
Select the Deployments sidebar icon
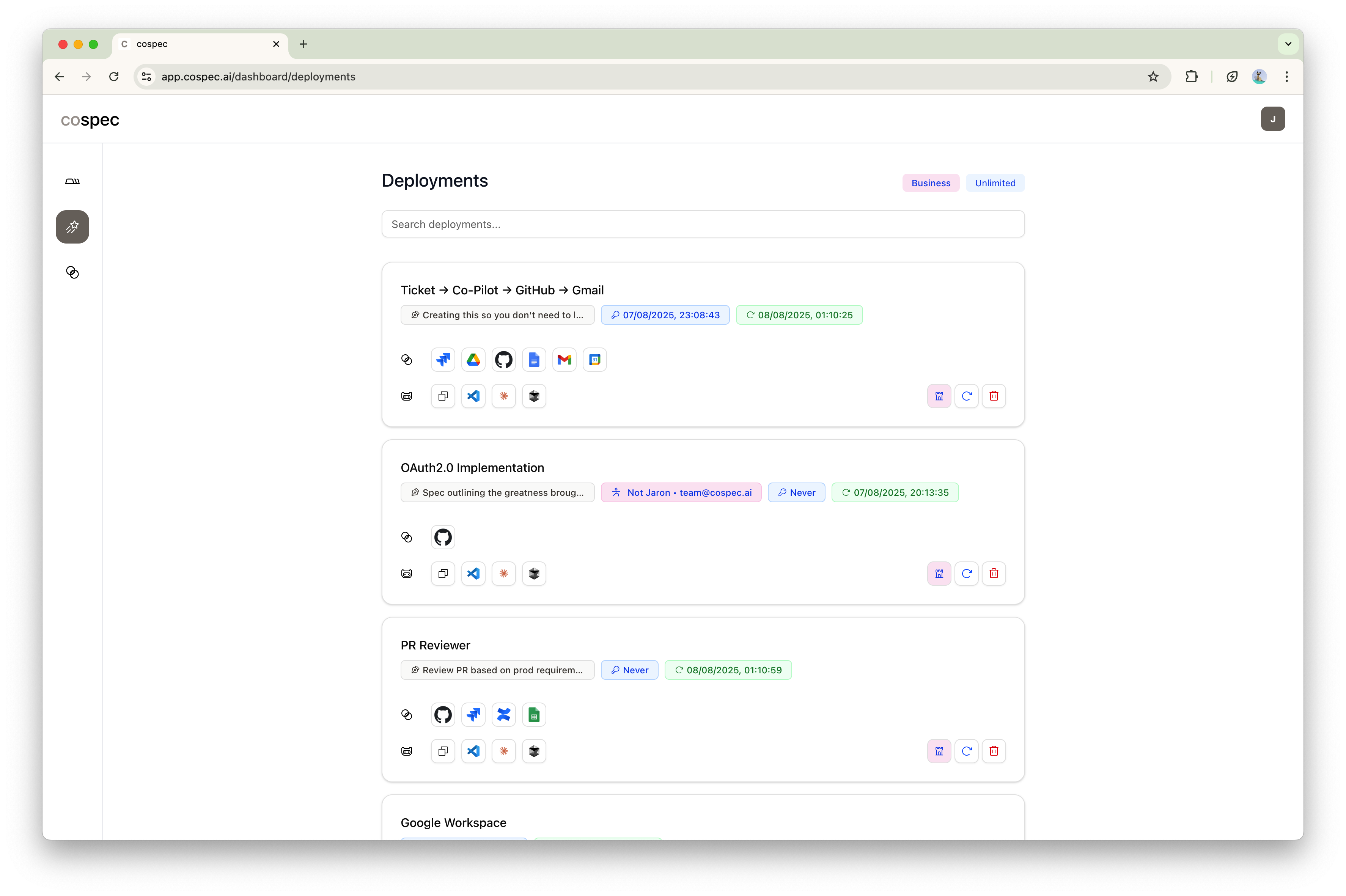point(72,227)
